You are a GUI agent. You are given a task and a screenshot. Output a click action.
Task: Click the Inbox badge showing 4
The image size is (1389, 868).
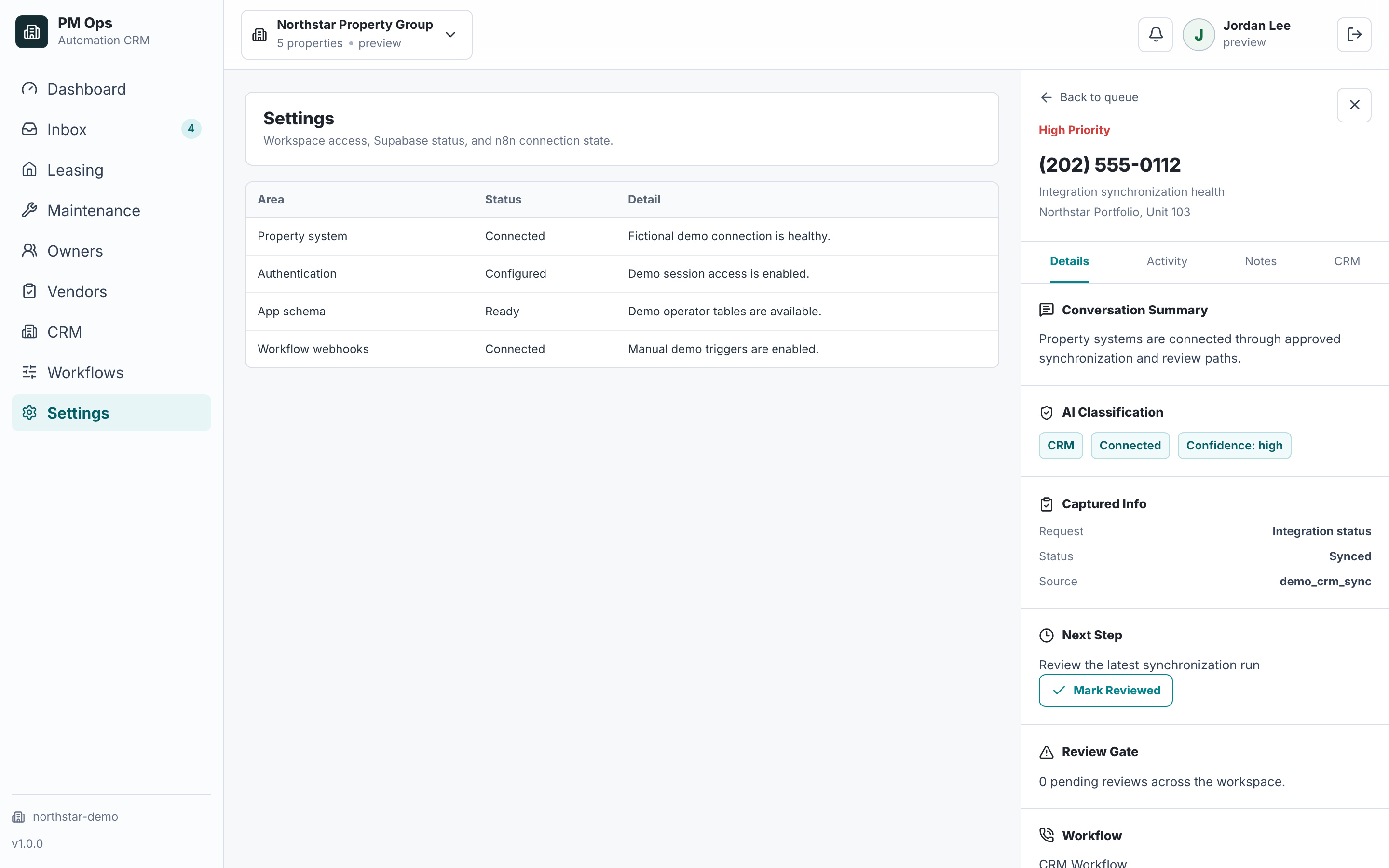[x=191, y=129]
